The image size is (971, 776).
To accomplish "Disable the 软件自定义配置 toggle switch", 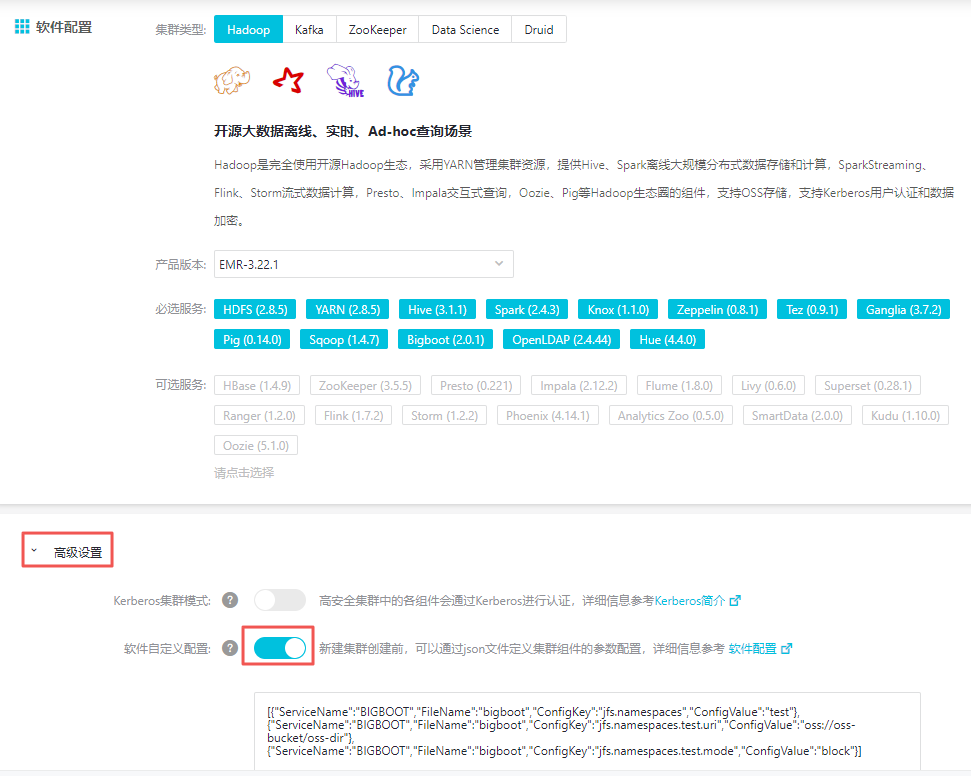I will (277, 648).
